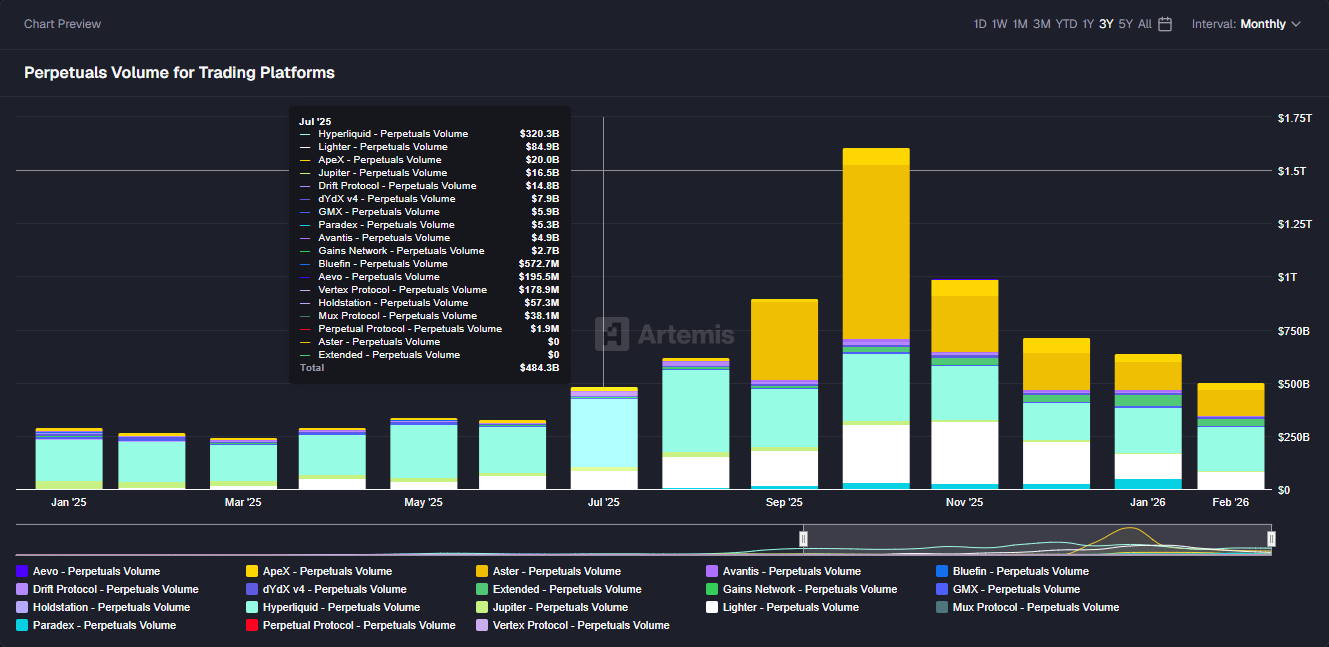Grab the left range slider handle
1329x647 pixels.
(803, 539)
